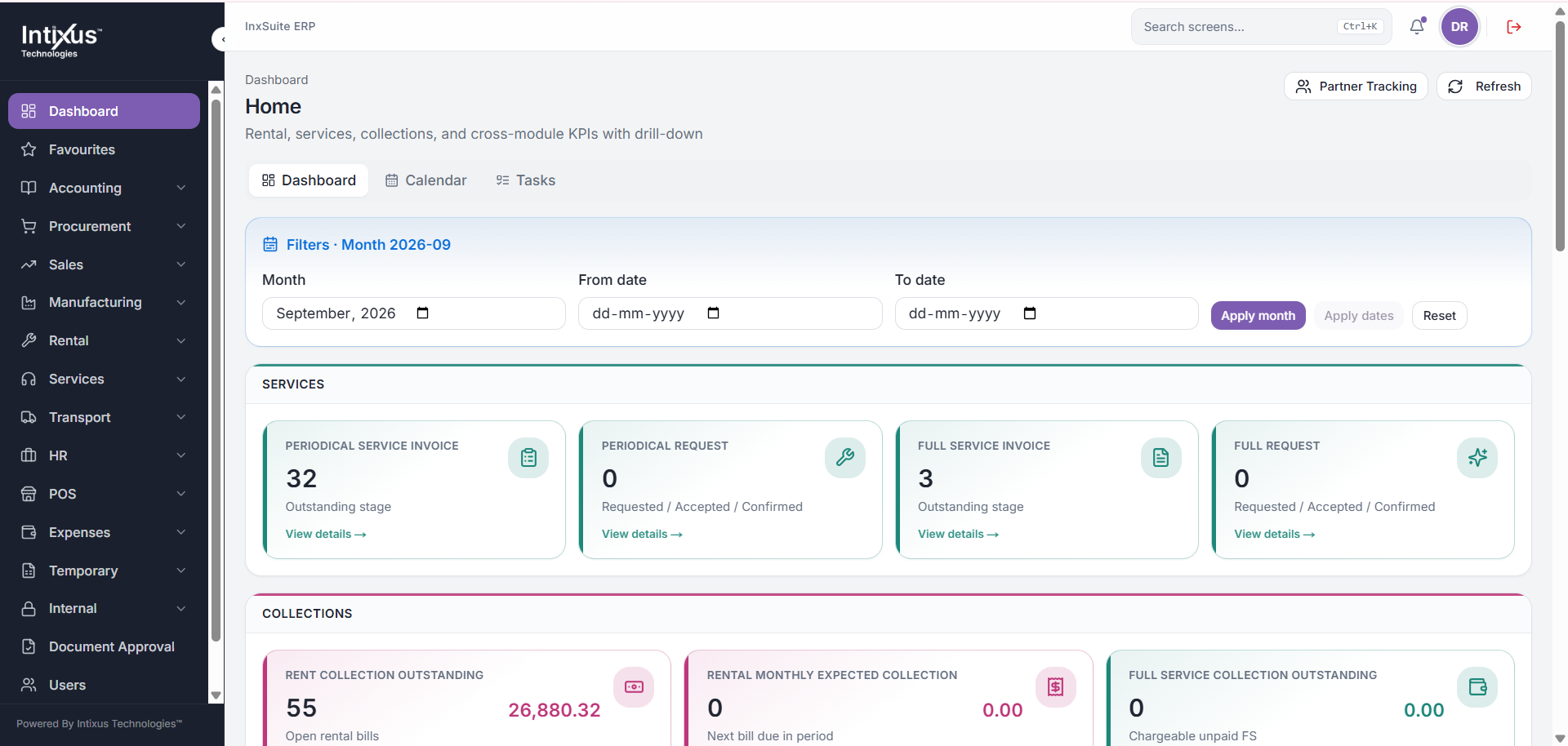Click the red logout icon
Screen dimensions: 1568x746
pyautogui.click(x=1514, y=27)
